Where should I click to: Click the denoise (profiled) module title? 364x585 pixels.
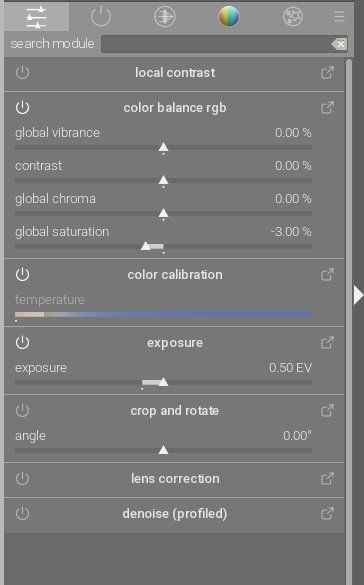coord(175,514)
